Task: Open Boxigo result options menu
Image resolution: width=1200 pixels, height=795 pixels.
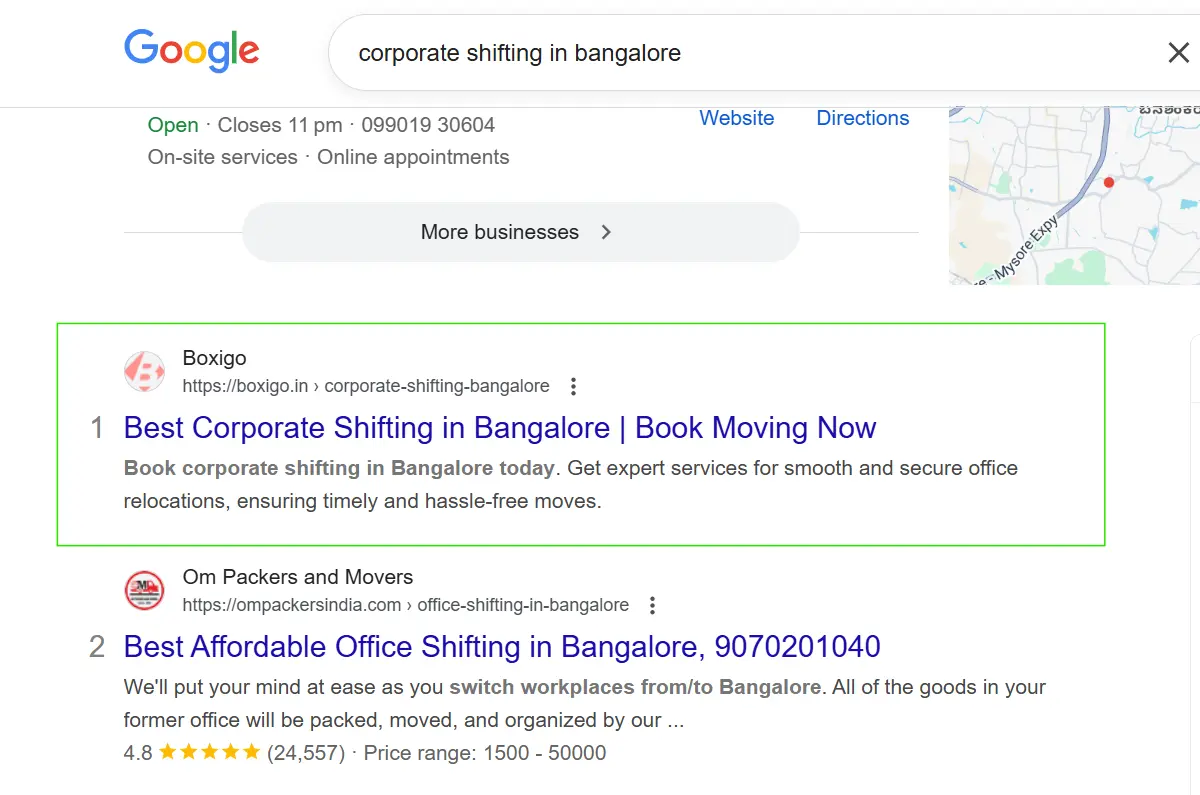Action: [x=573, y=386]
